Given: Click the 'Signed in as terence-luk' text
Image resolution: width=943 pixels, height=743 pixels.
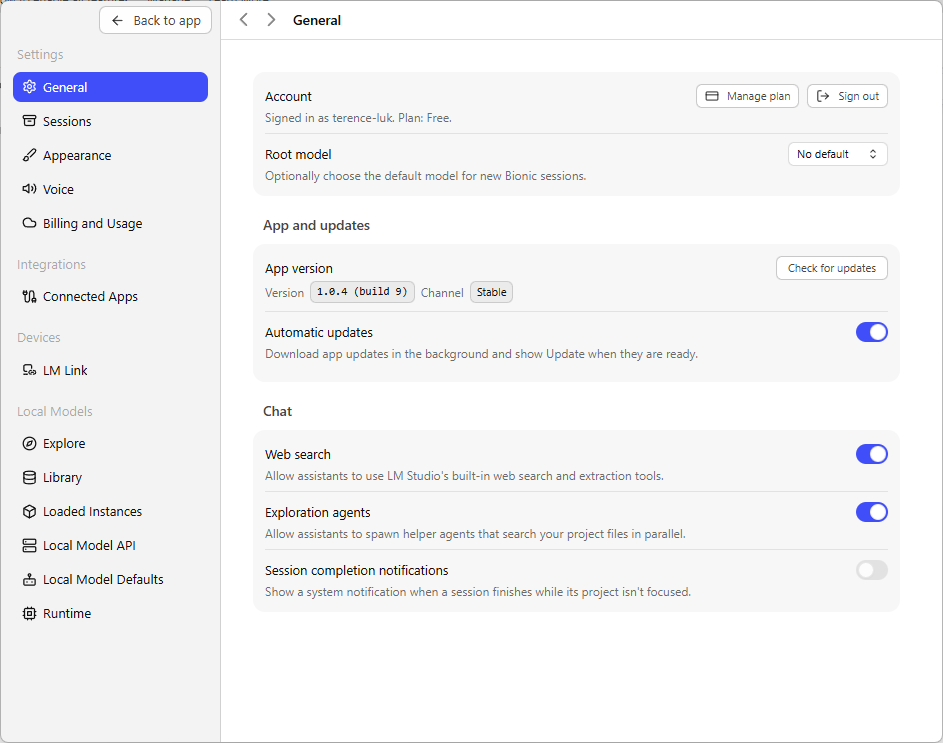Looking at the screenshot, I should pyautogui.click(x=329, y=118).
